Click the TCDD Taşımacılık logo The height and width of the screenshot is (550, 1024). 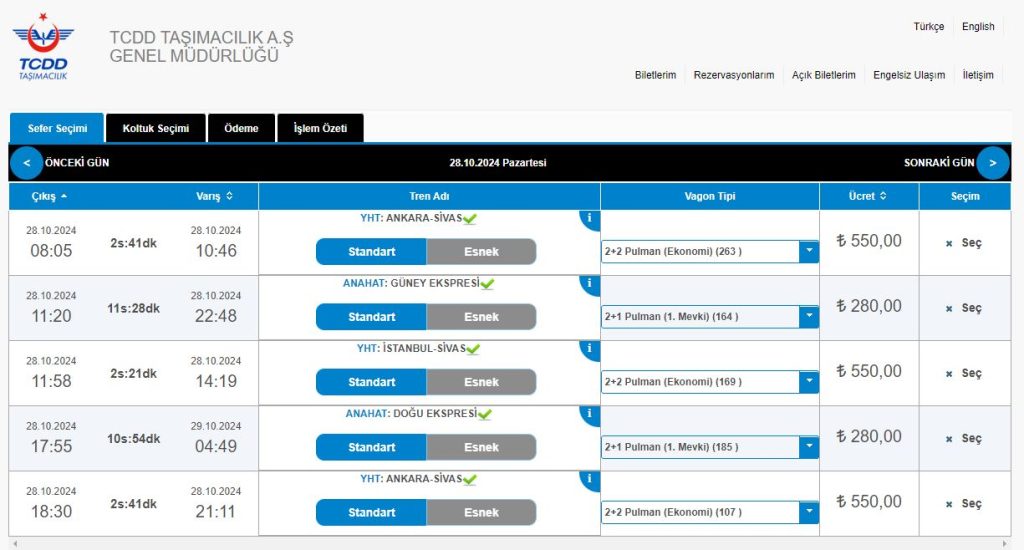pyautogui.click(x=43, y=47)
